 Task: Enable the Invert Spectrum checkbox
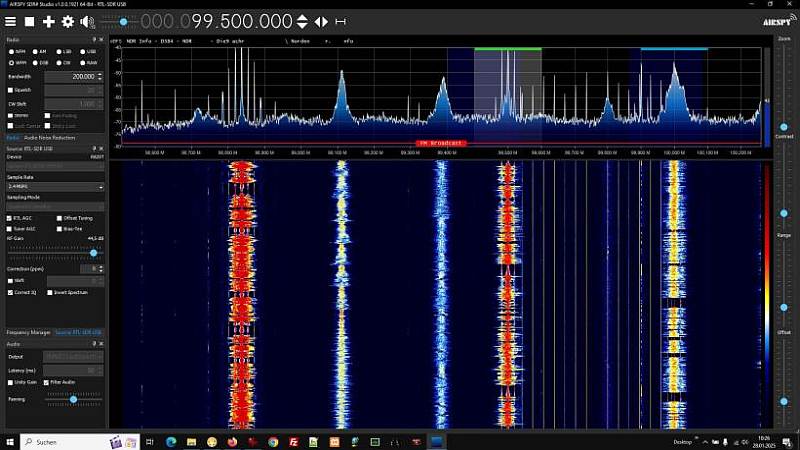[x=67, y=292]
